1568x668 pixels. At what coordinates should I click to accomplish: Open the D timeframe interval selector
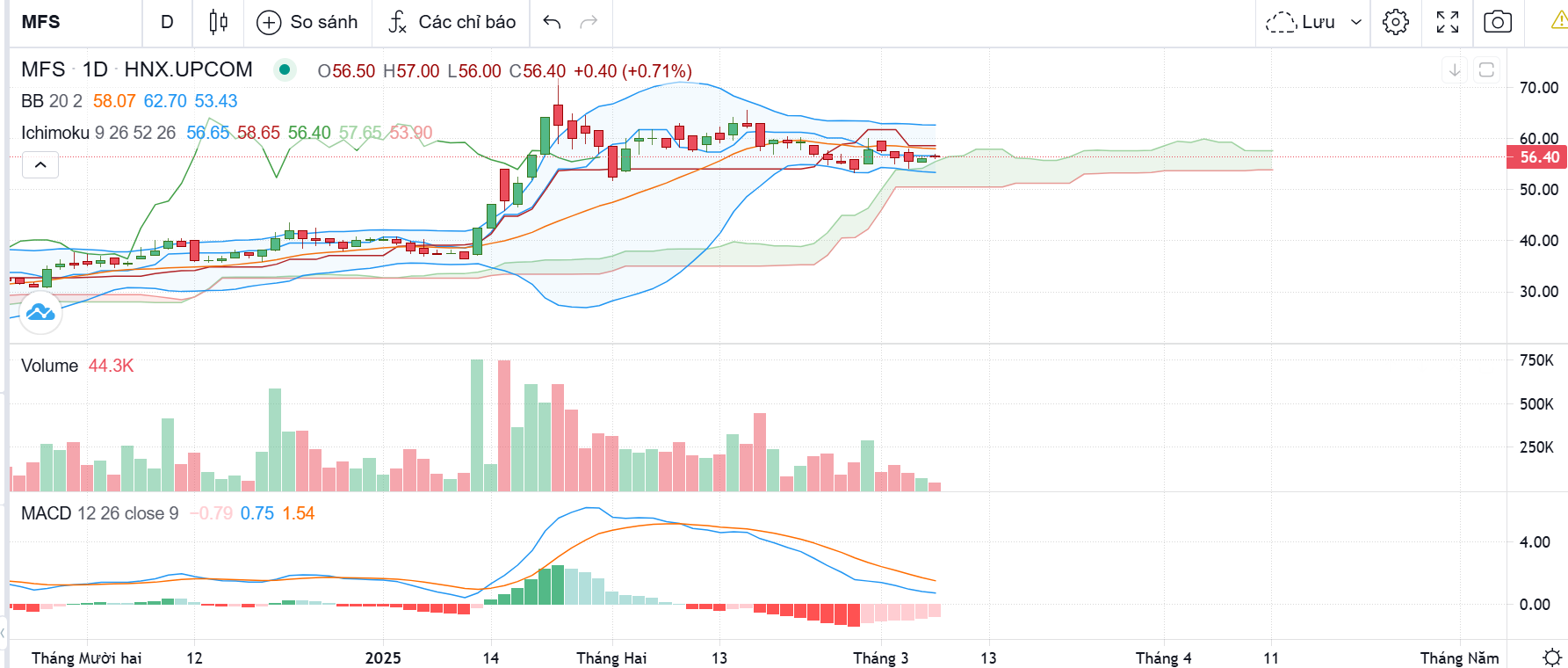click(x=167, y=22)
